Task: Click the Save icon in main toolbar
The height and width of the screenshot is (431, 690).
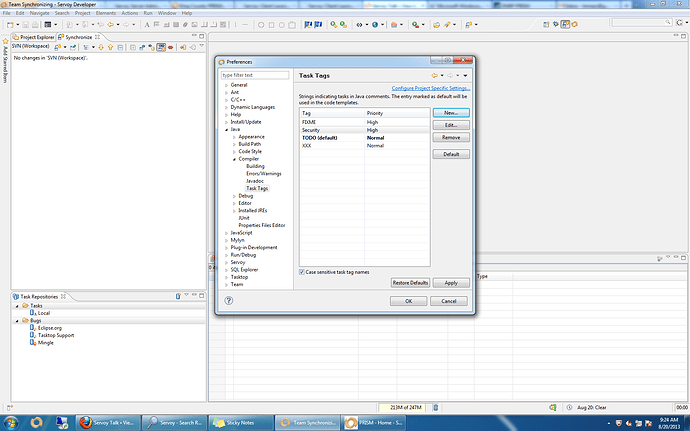Action: point(26,25)
